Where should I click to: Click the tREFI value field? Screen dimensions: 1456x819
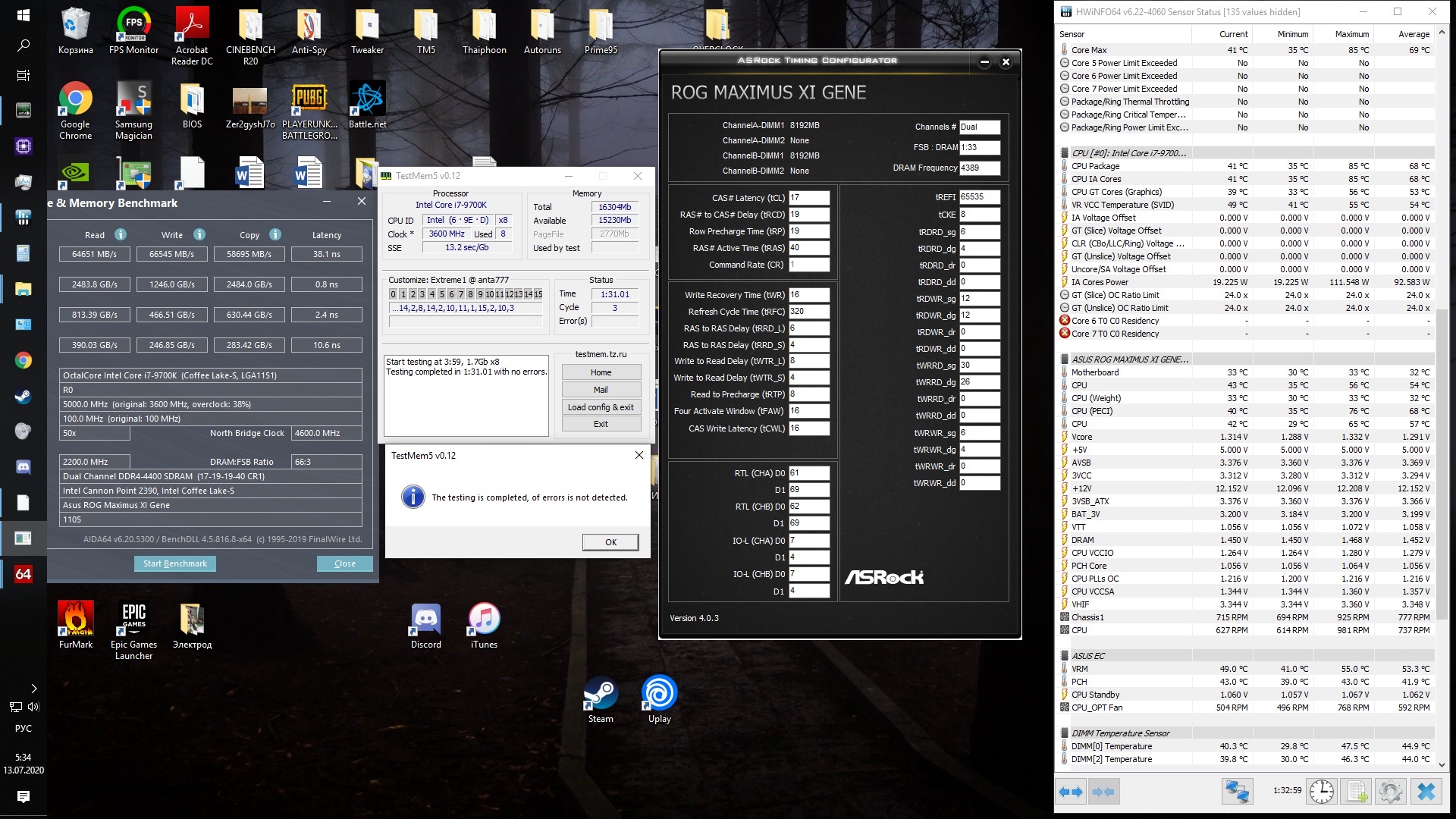pyautogui.click(x=979, y=196)
